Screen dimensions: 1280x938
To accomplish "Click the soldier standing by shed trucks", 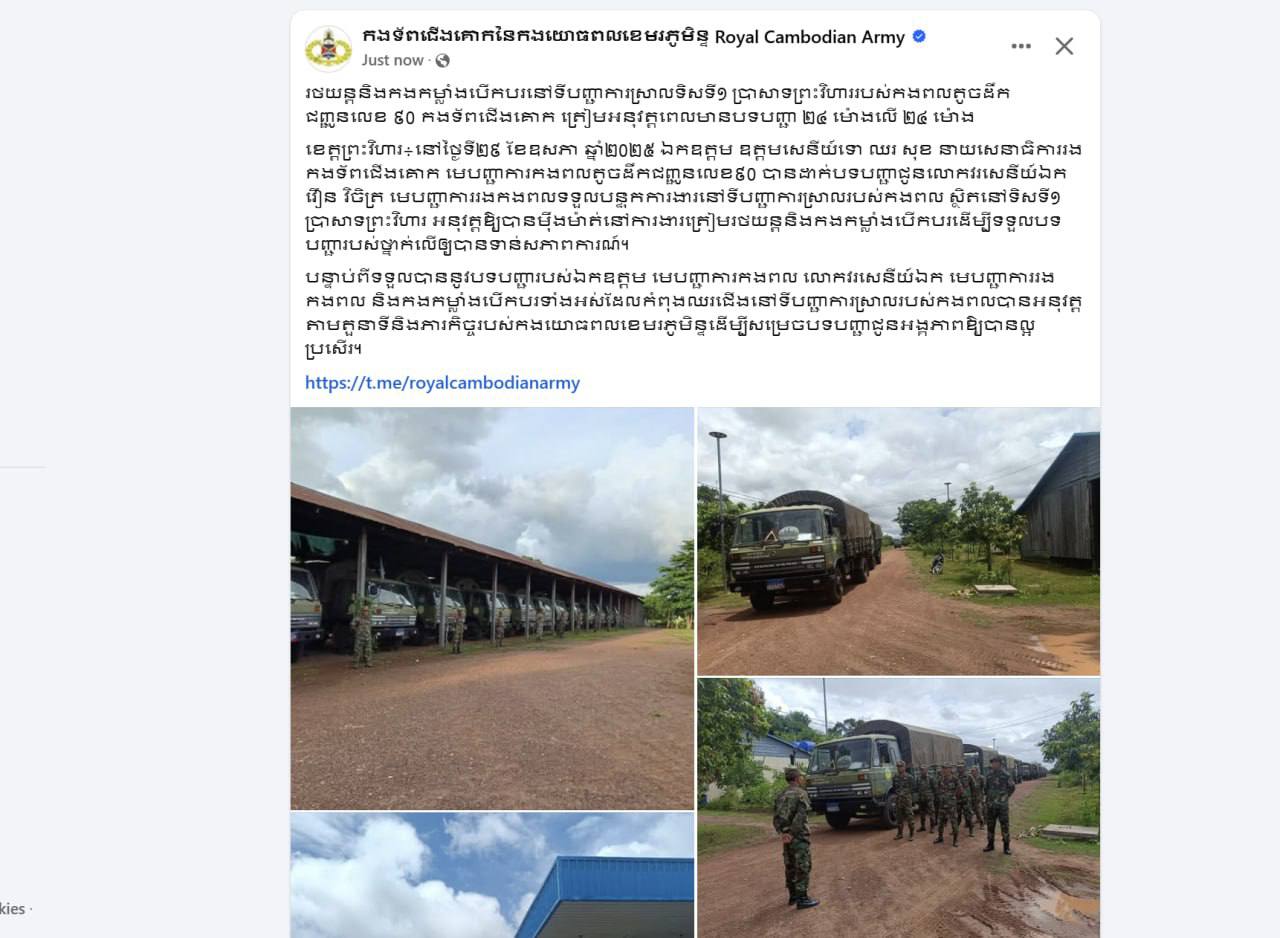I will pos(362,631).
